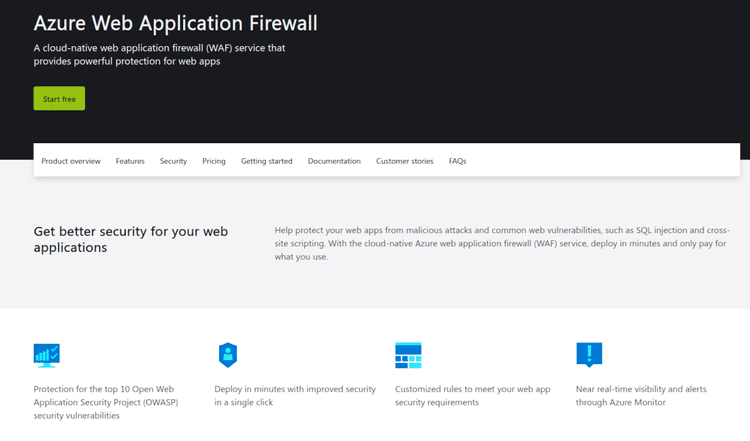Click 'Near real-time visibility and alerts' text
Viewport: 750px width, 441px height.
click(x=641, y=396)
